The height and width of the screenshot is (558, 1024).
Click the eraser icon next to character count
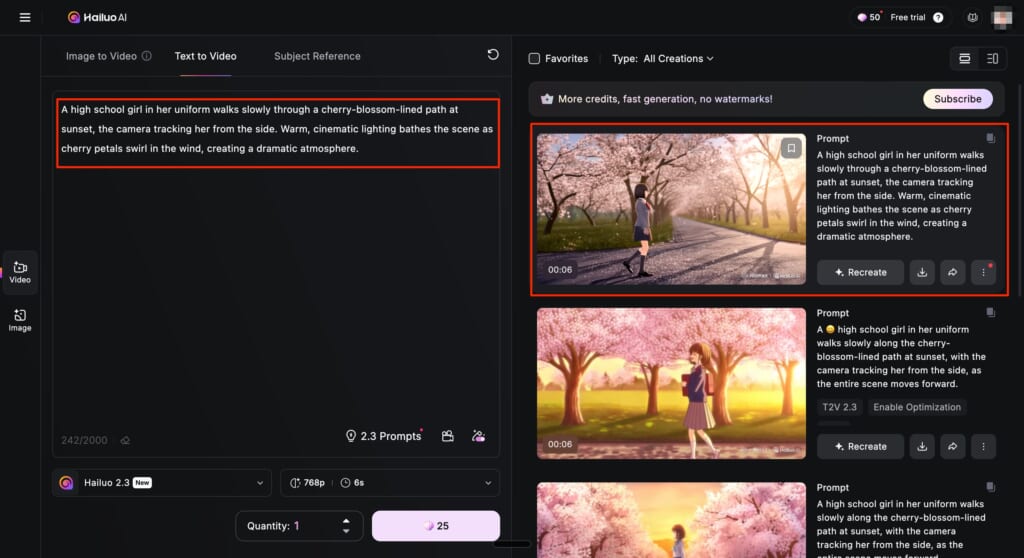(x=125, y=439)
